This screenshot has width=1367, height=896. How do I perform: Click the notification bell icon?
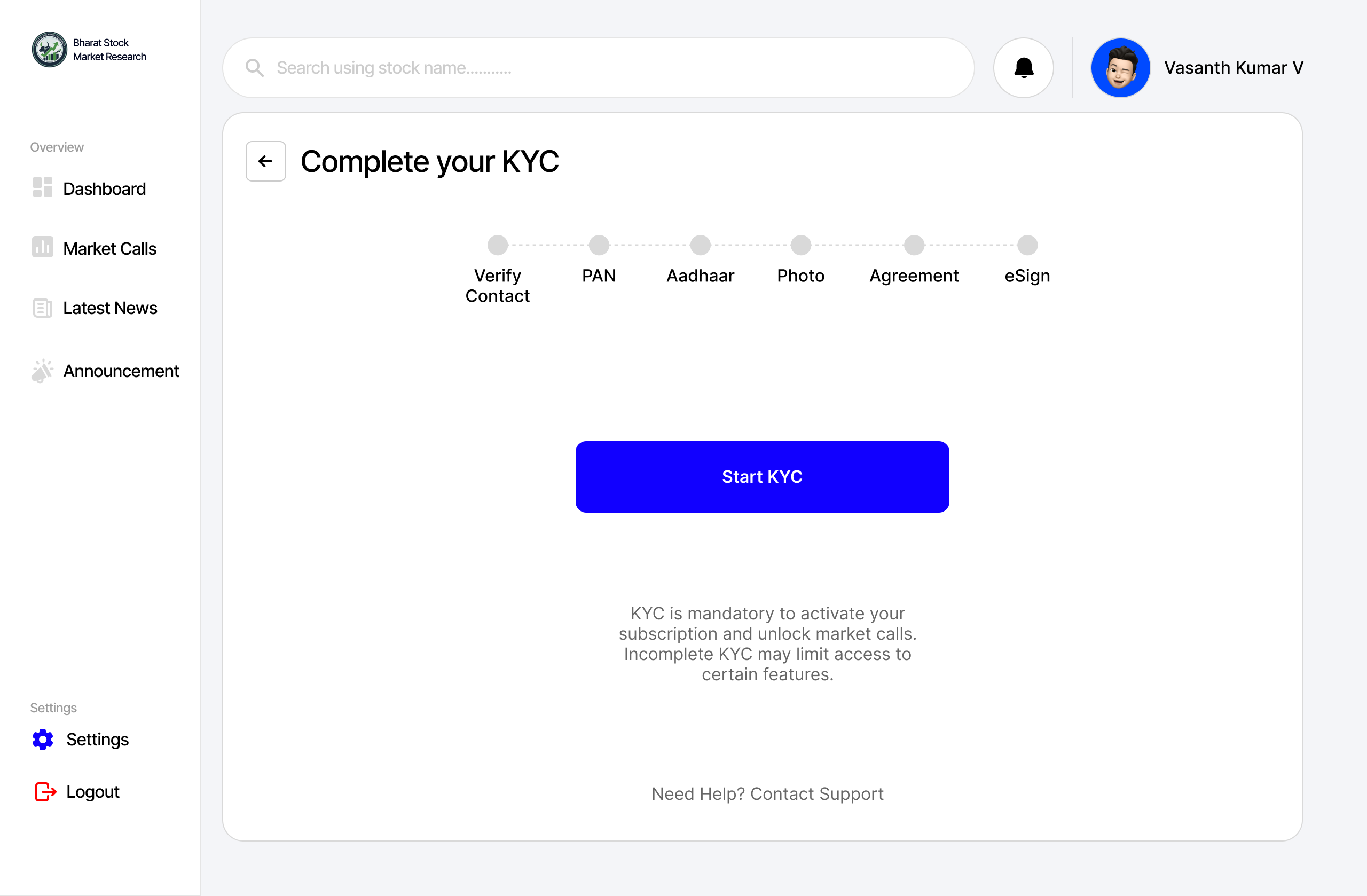coord(1024,68)
